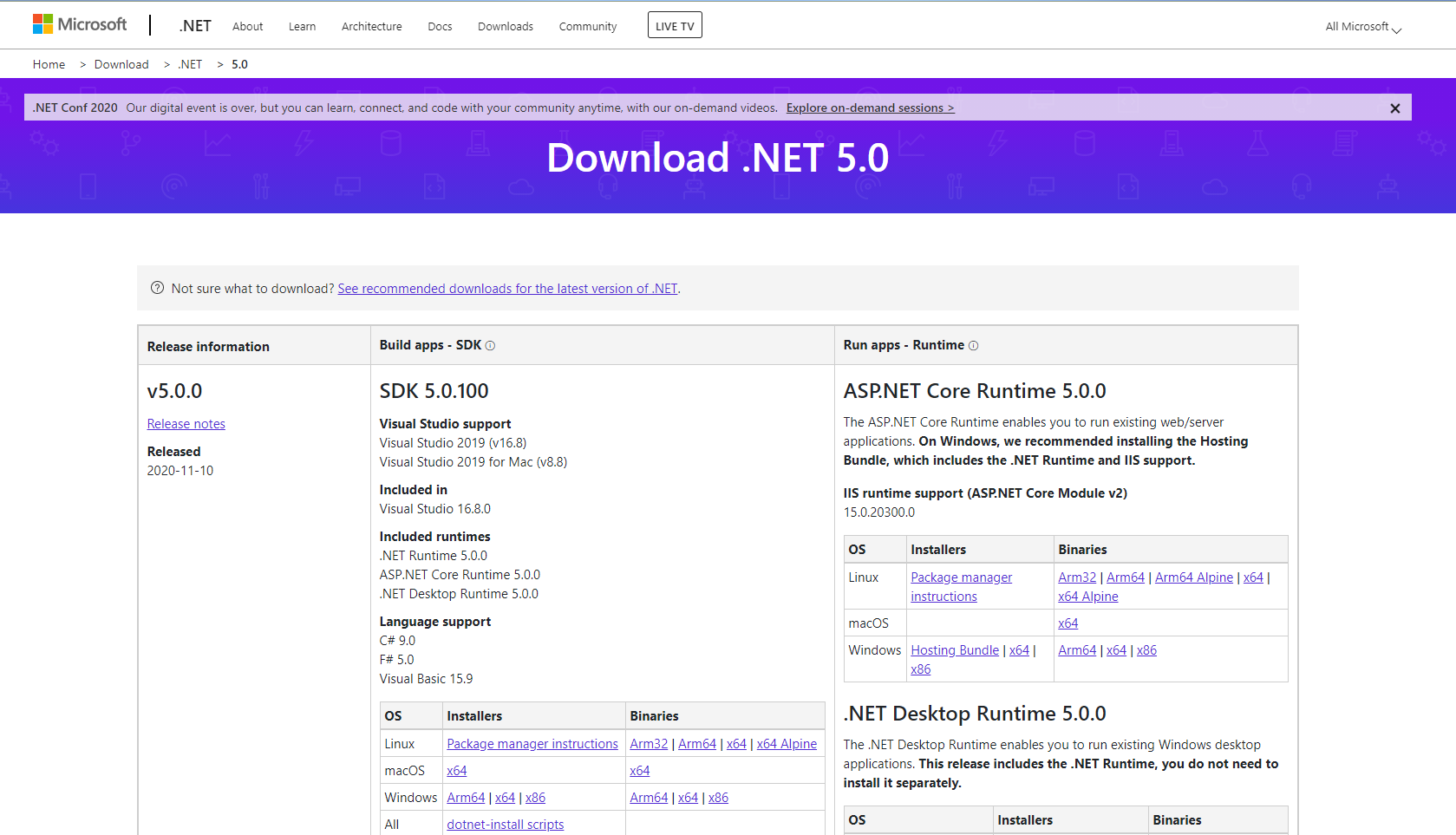
Task: Download the macOS x64 SDK installer
Action: click(x=456, y=770)
